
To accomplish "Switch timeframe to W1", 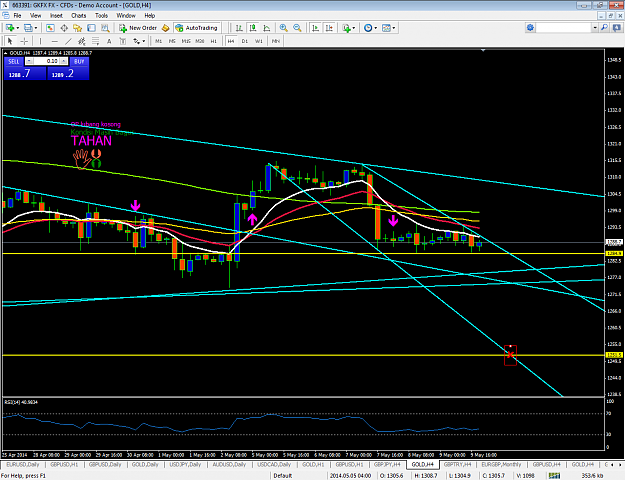I will [259, 41].
